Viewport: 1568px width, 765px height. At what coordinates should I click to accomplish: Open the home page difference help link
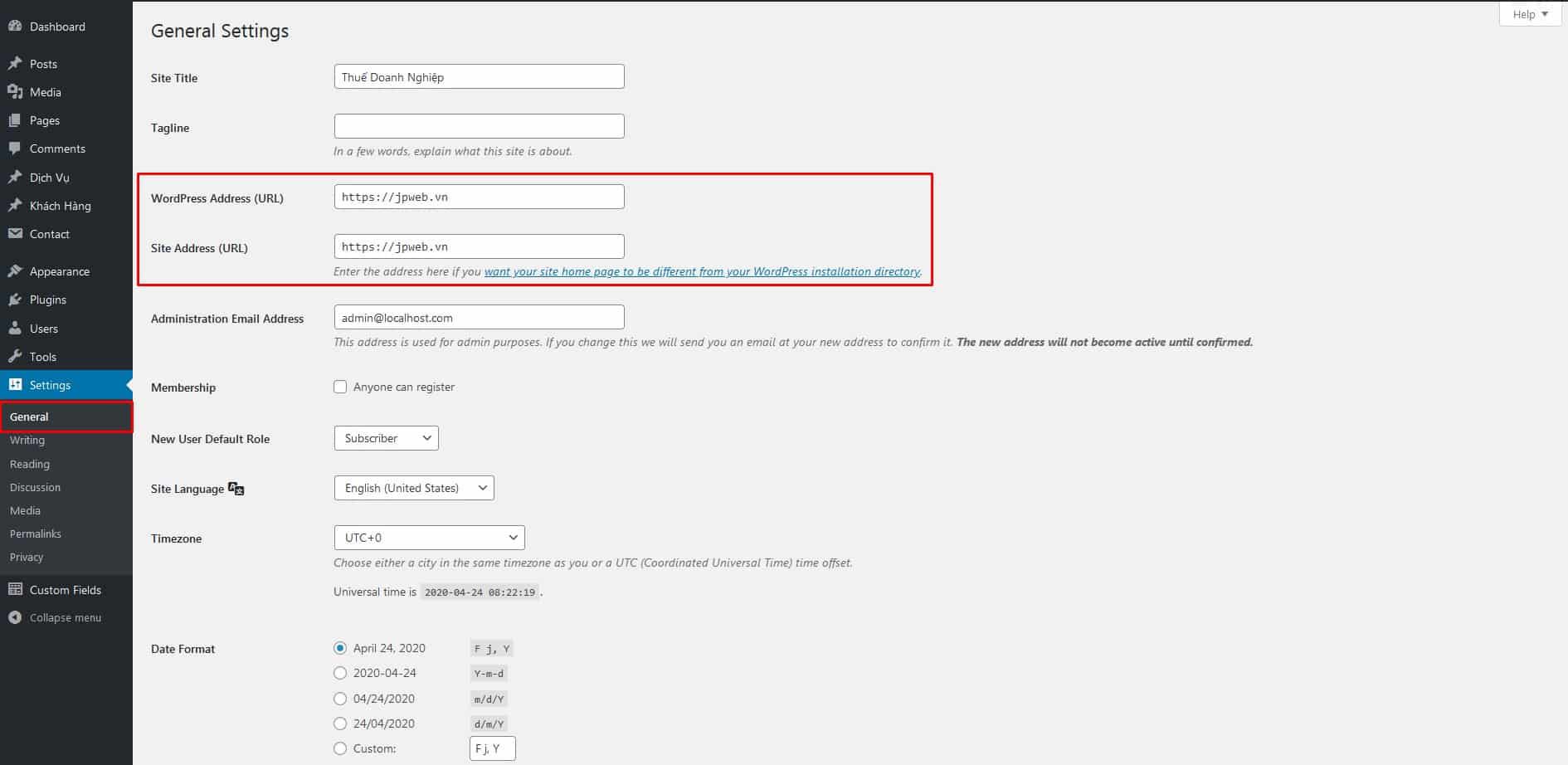pos(702,271)
